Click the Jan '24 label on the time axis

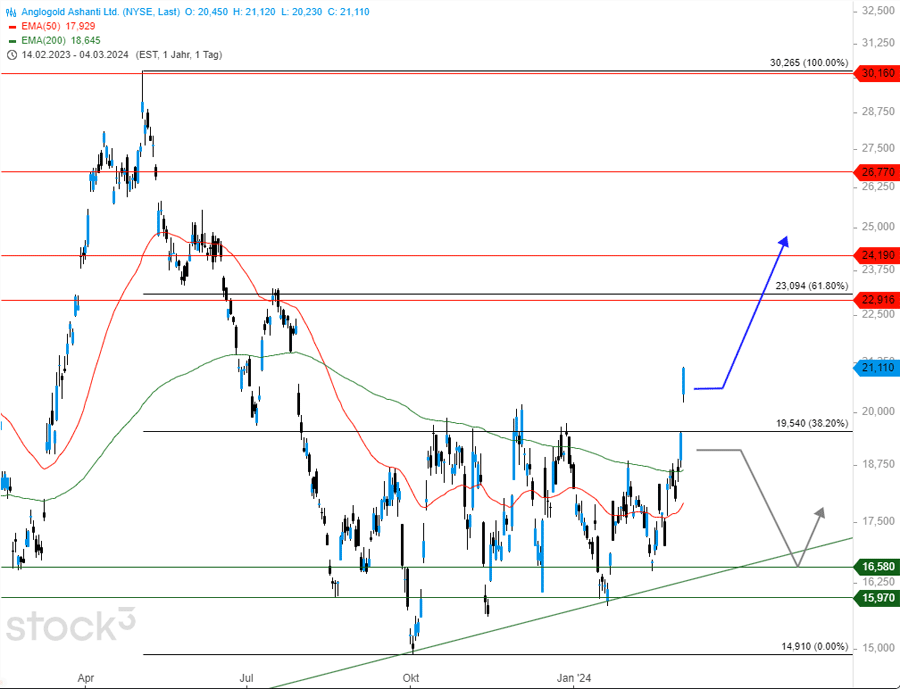tap(573, 679)
